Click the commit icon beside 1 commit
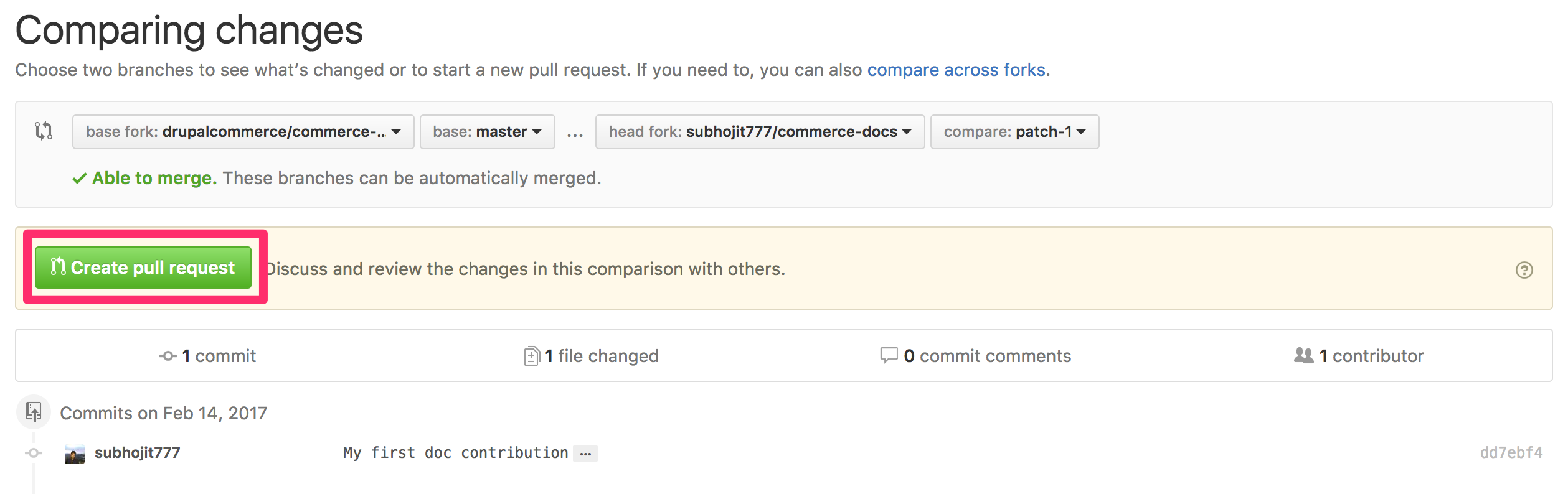The height and width of the screenshot is (494, 1568). click(x=168, y=356)
